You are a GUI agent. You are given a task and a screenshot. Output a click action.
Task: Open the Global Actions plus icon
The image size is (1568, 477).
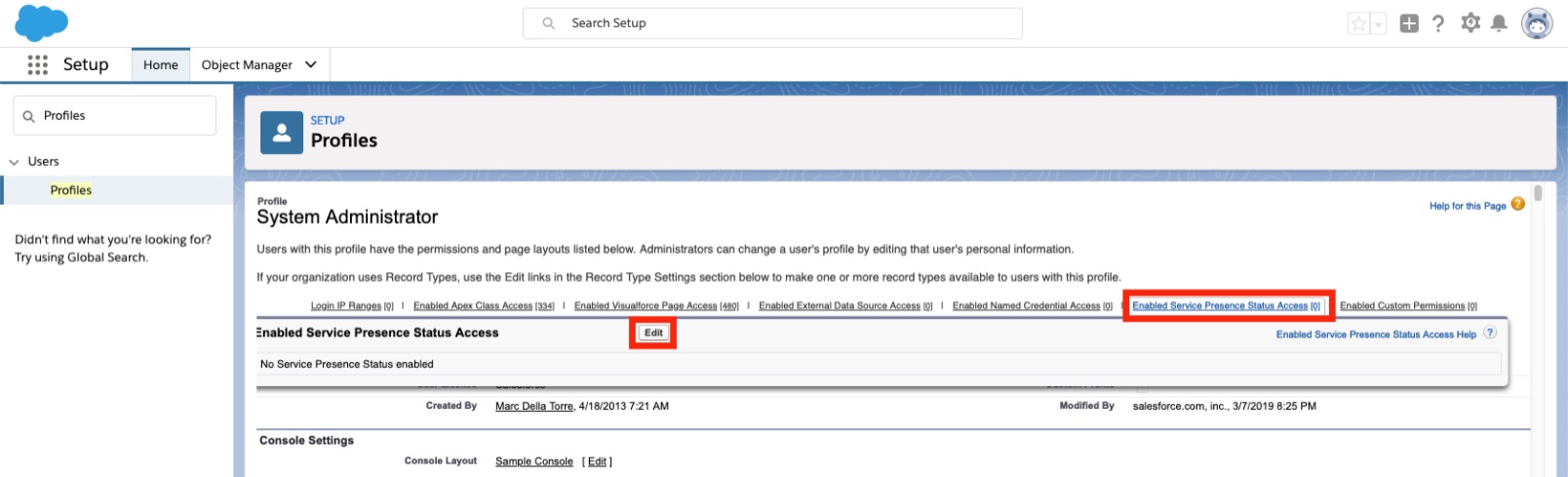(x=1409, y=23)
